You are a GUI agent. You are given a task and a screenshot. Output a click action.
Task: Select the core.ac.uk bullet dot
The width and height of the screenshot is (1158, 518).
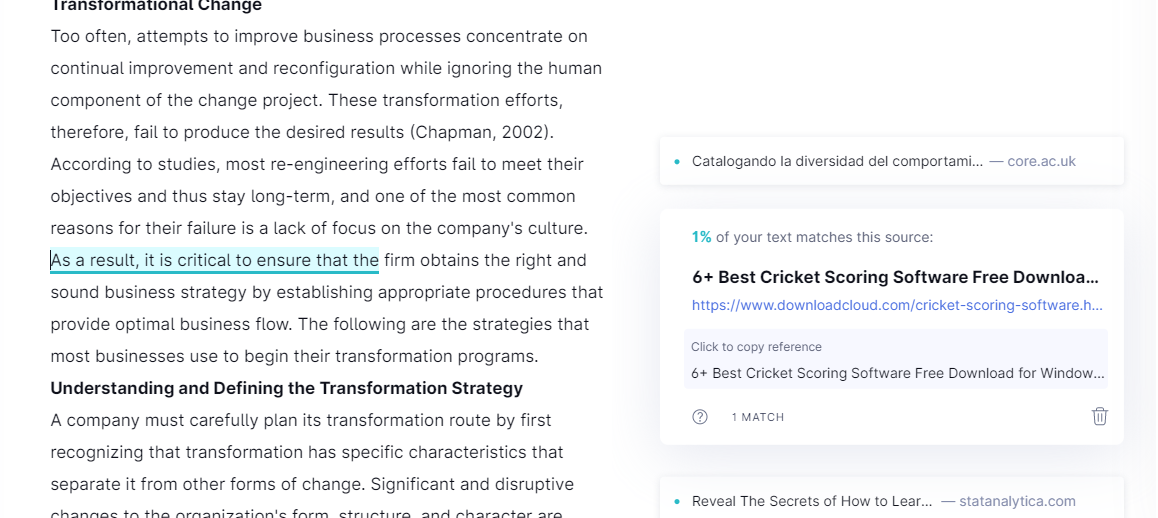[676, 162]
